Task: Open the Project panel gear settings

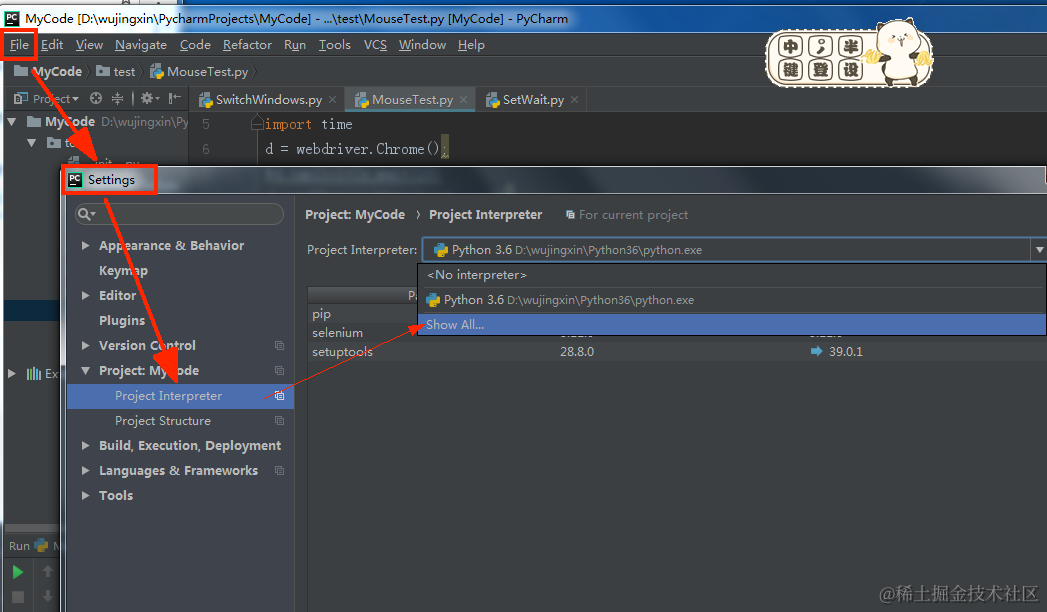Action: (150, 99)
